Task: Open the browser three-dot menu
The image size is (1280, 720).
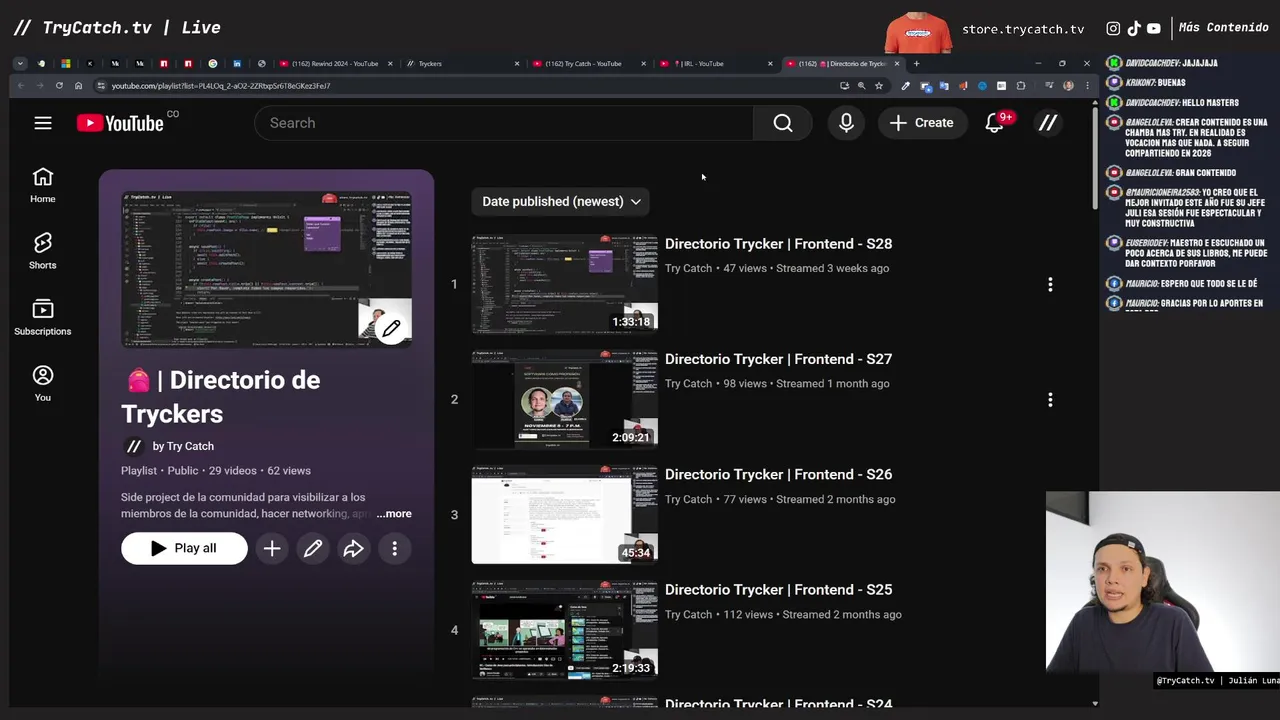Action: (x=1087, y=86)
